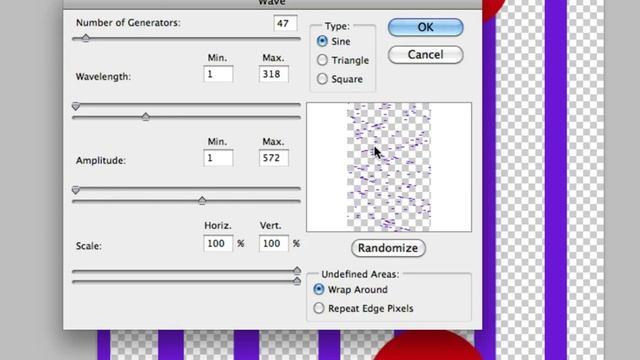
Task: Click the vertical Scale slider handle
Action: point(297,281)
